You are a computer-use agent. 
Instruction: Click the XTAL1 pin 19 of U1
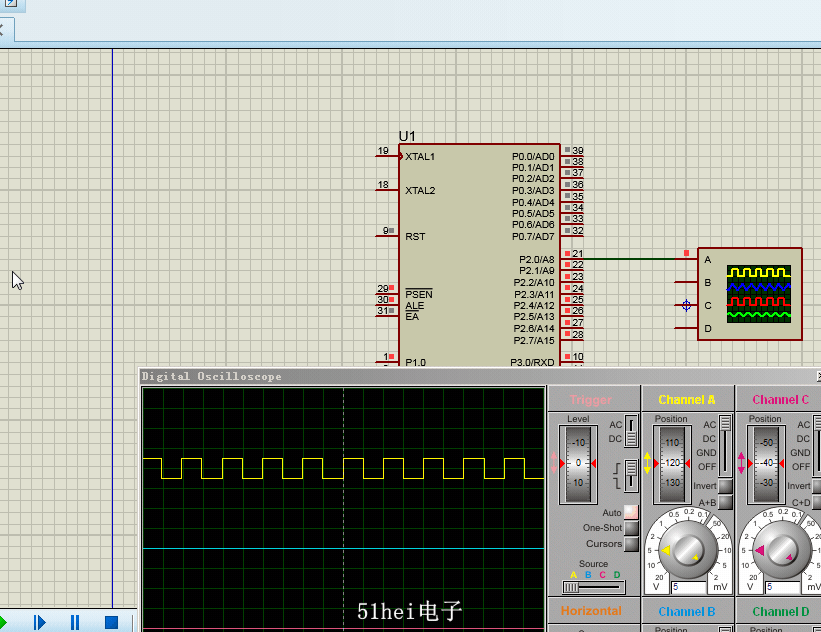(x=386, y=156)
